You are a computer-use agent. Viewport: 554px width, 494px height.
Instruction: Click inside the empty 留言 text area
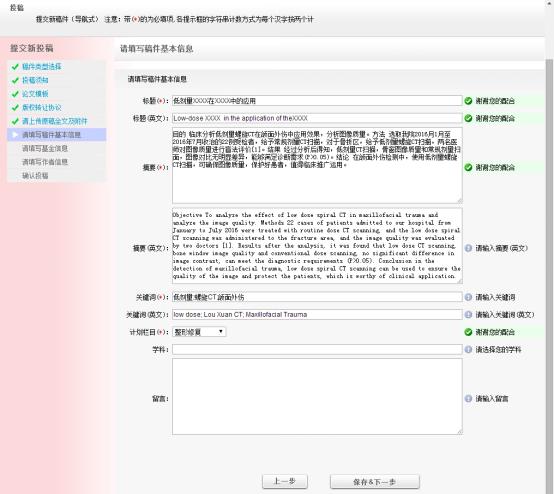click(x=317, y=396)
